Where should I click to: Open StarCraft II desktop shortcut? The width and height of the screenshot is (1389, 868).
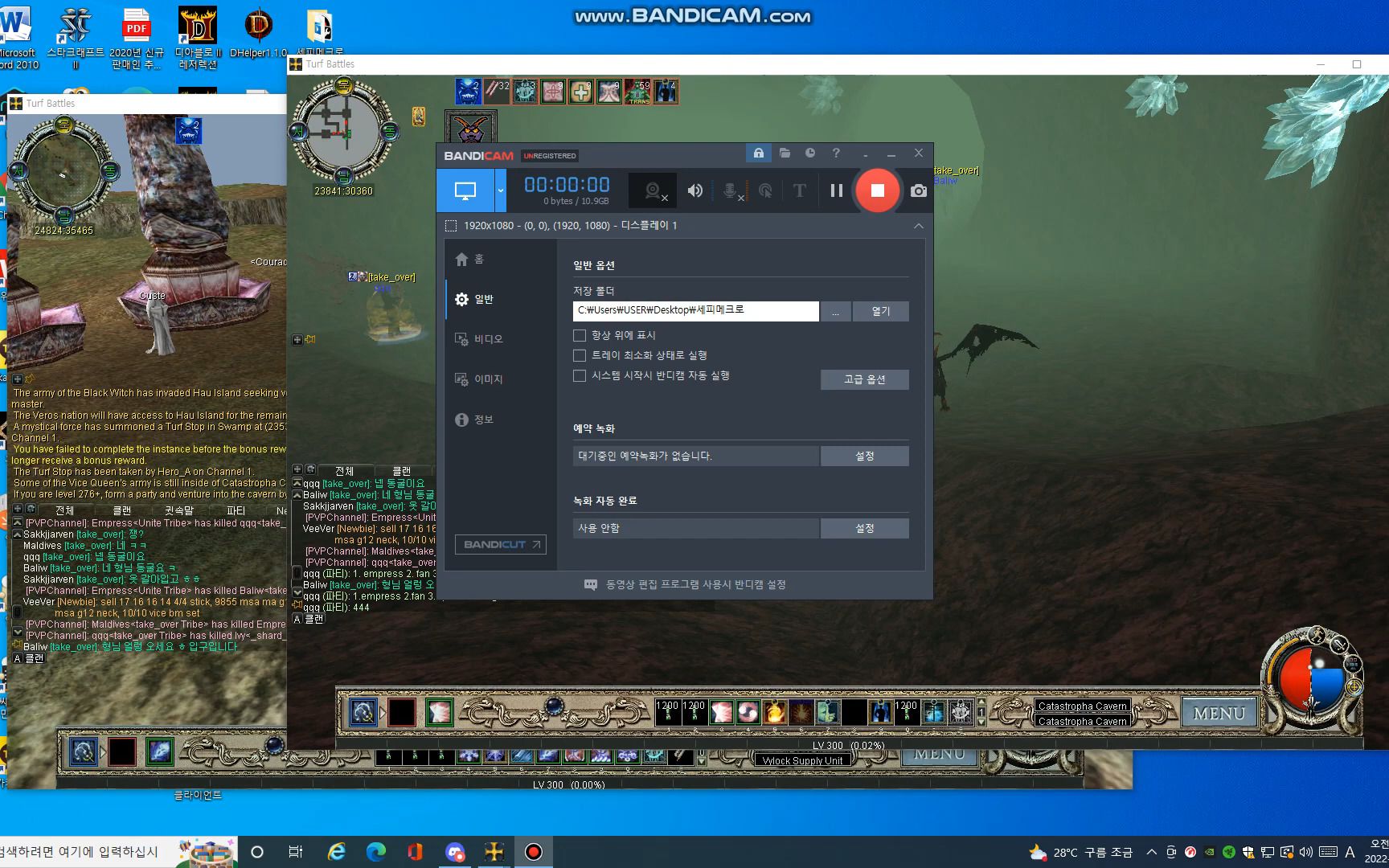[76, 37]
